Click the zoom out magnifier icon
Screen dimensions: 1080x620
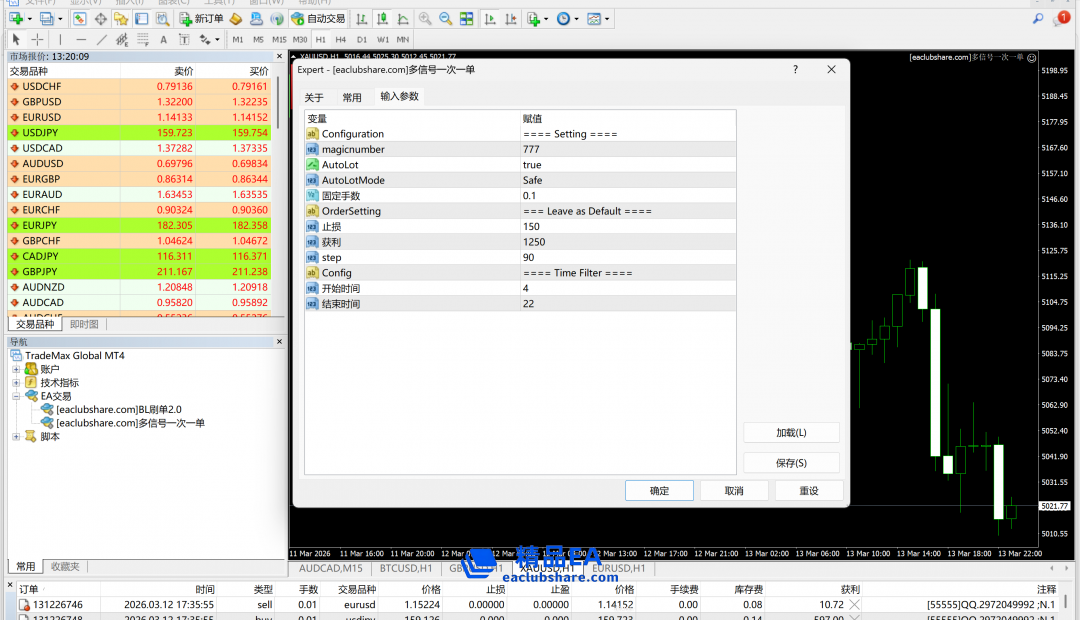click(446, 19)
